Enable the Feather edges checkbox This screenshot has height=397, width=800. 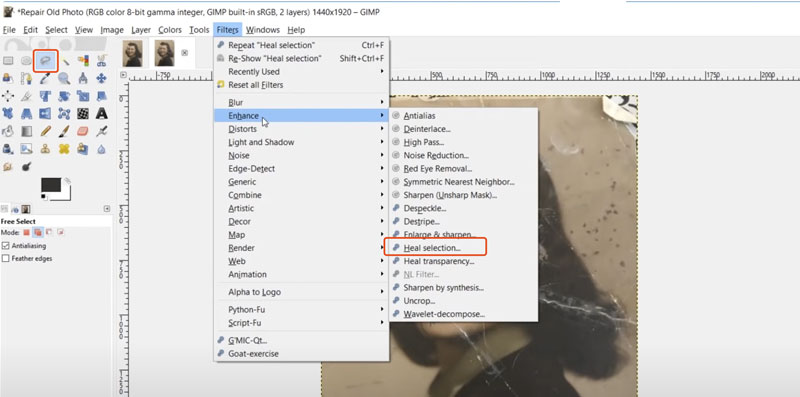coord(6,259)
